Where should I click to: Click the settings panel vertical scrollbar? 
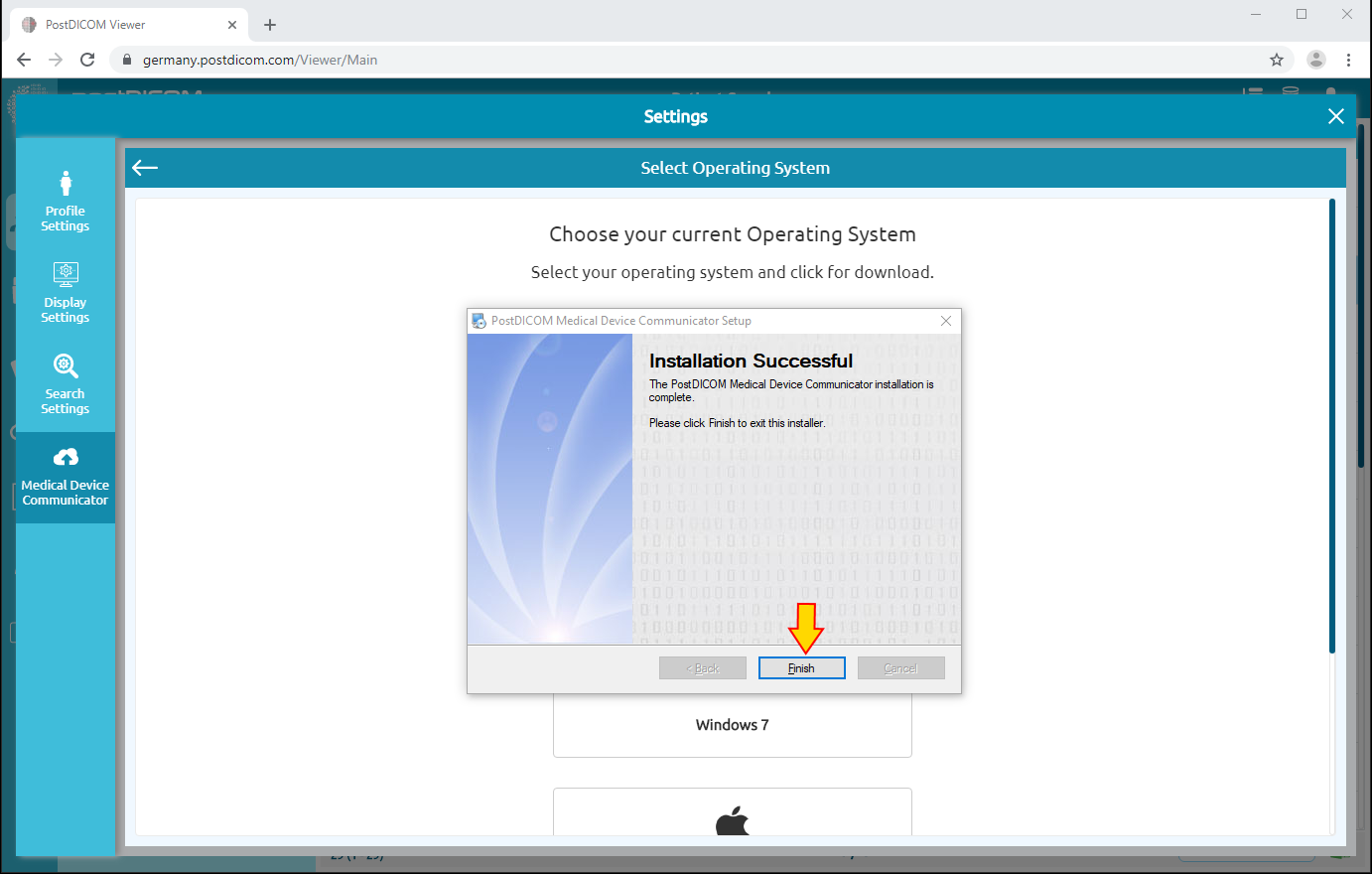[x=1331, y=425]
